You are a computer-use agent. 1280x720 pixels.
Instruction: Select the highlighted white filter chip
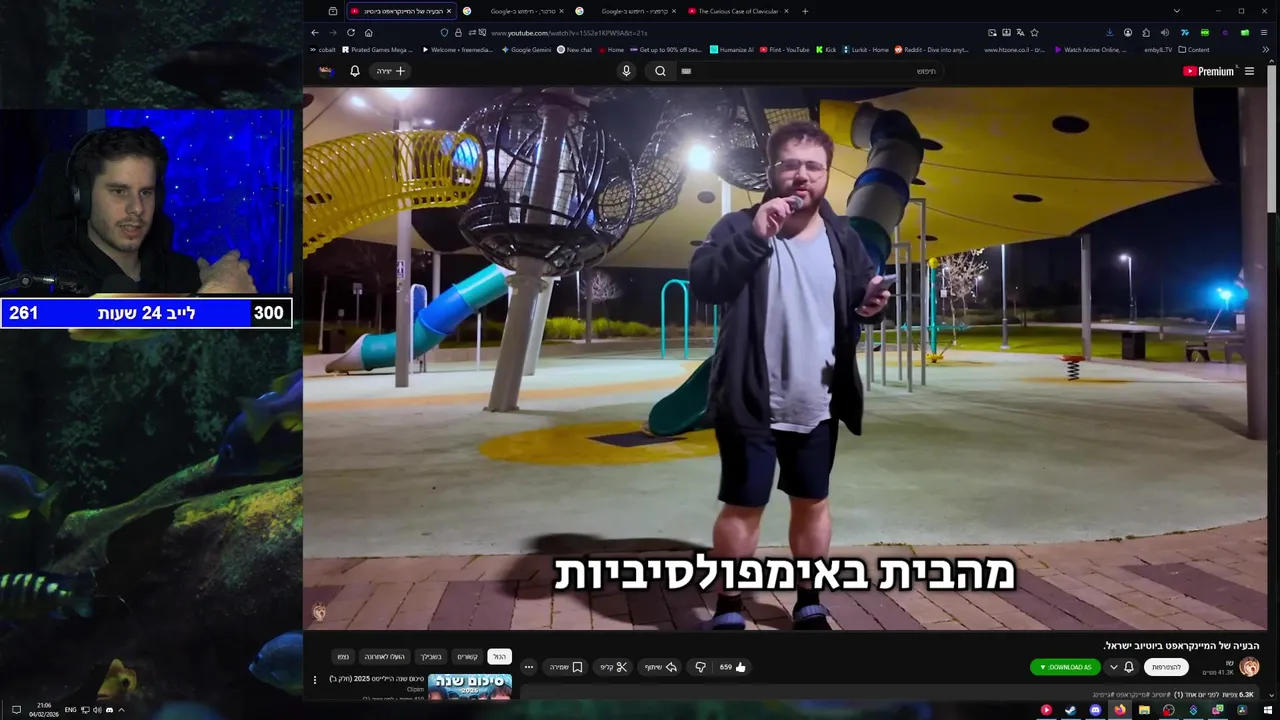pos(499,657)
